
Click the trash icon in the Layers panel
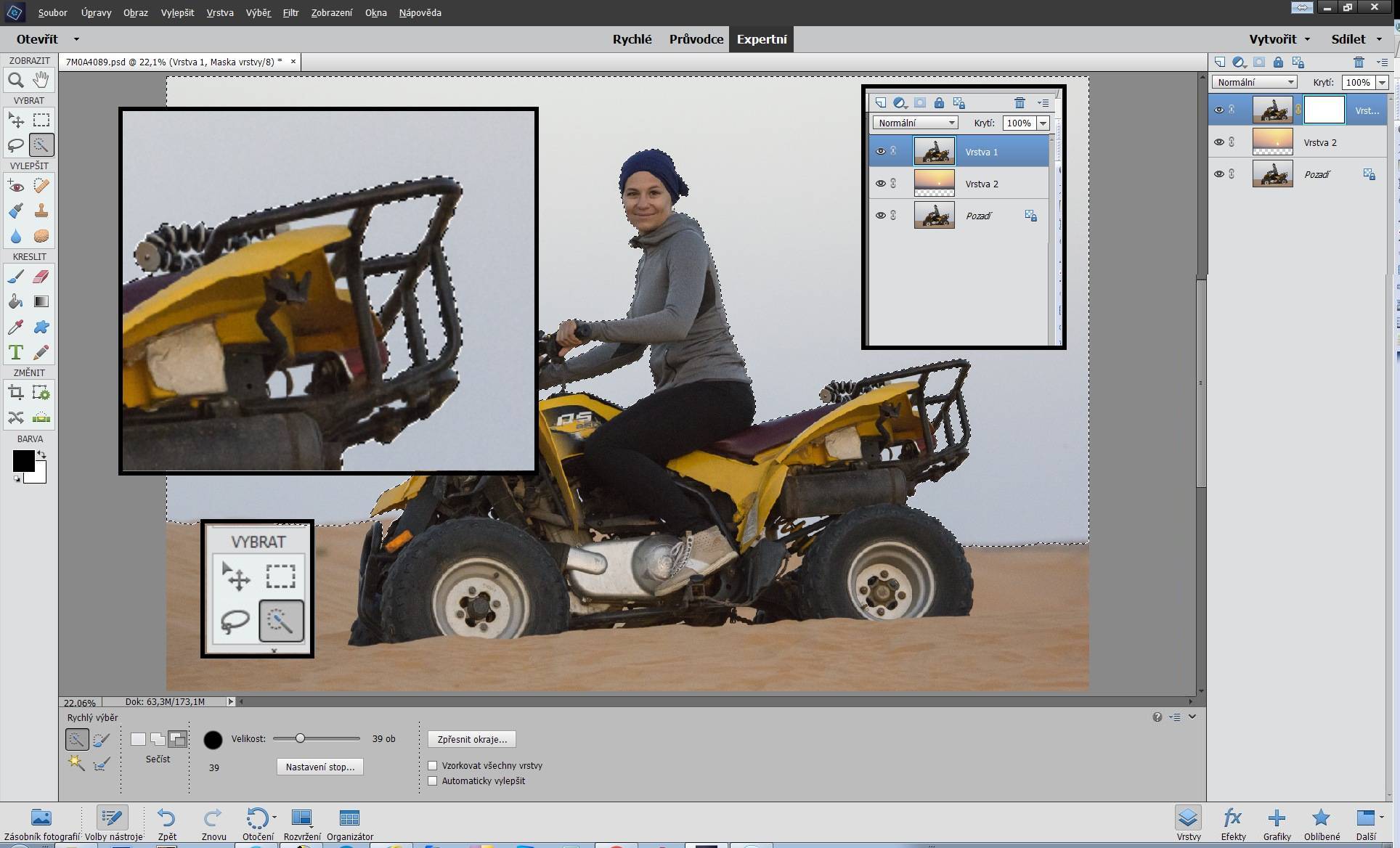pos(1359,62)
